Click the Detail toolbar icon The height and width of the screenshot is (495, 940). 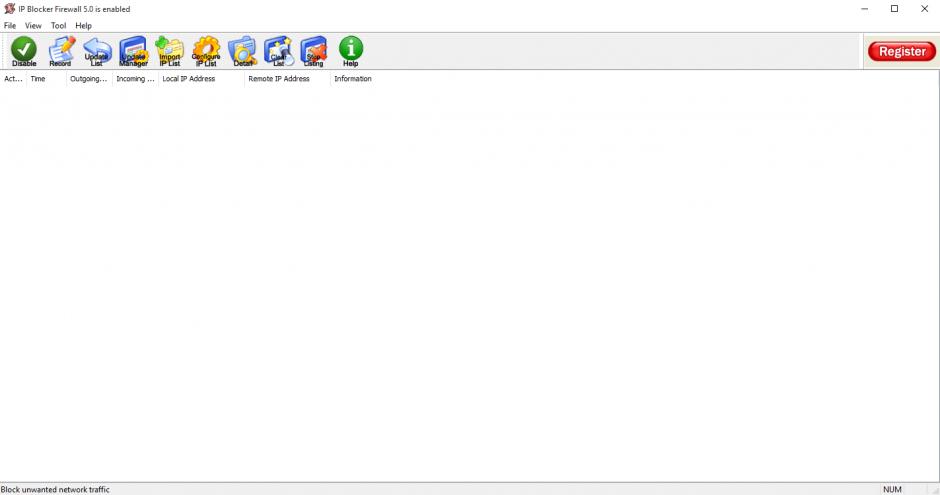click(242, 52)
